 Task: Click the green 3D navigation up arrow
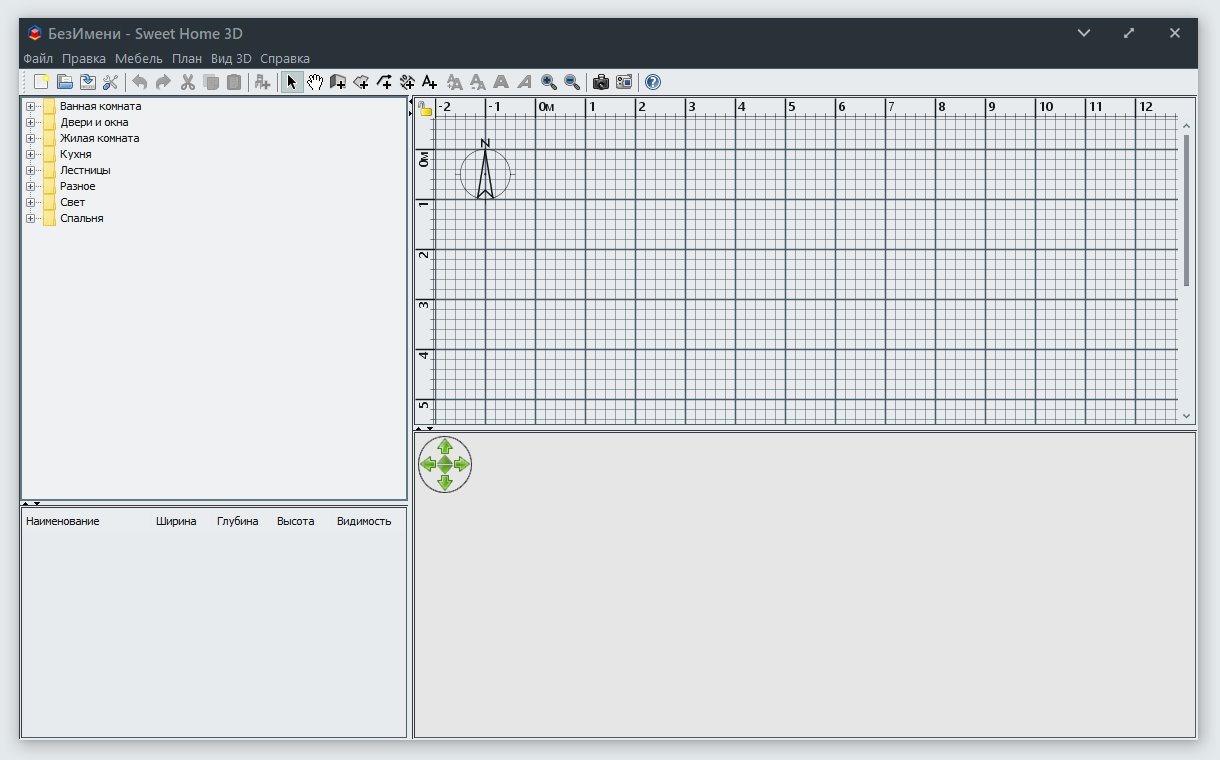pyautogui.click(x=445, y=446)
